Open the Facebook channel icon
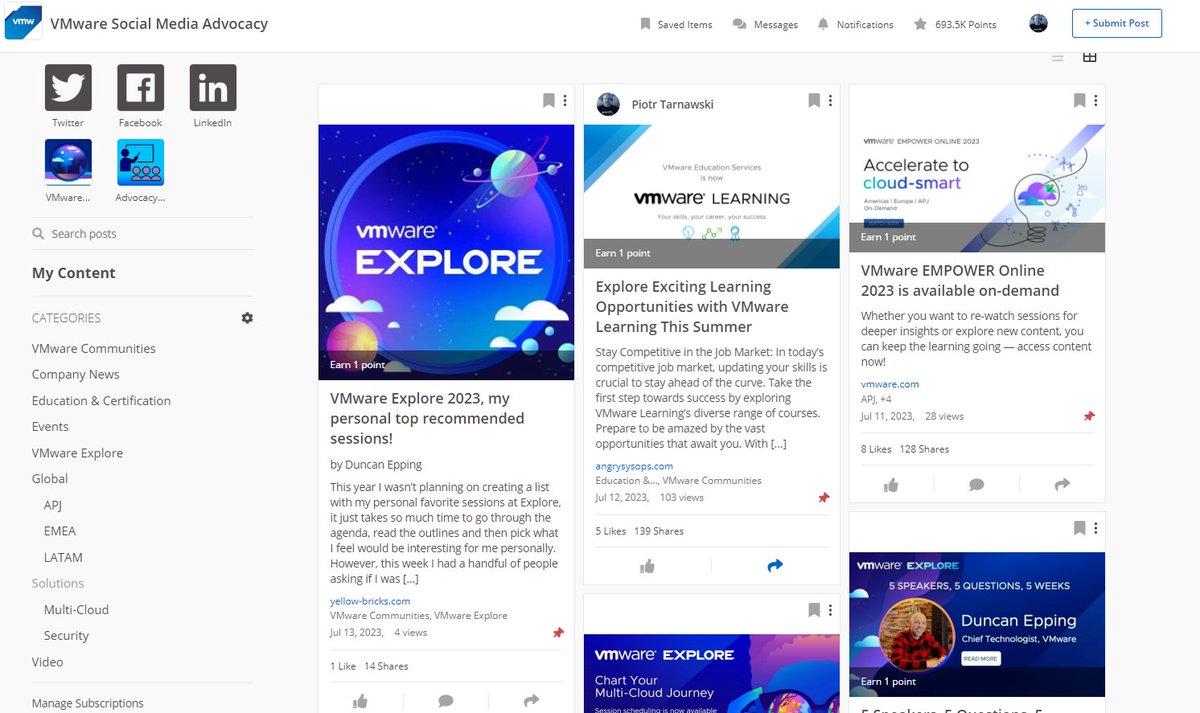The height and width of the screenshot is (713, 1200). point(140,88)
